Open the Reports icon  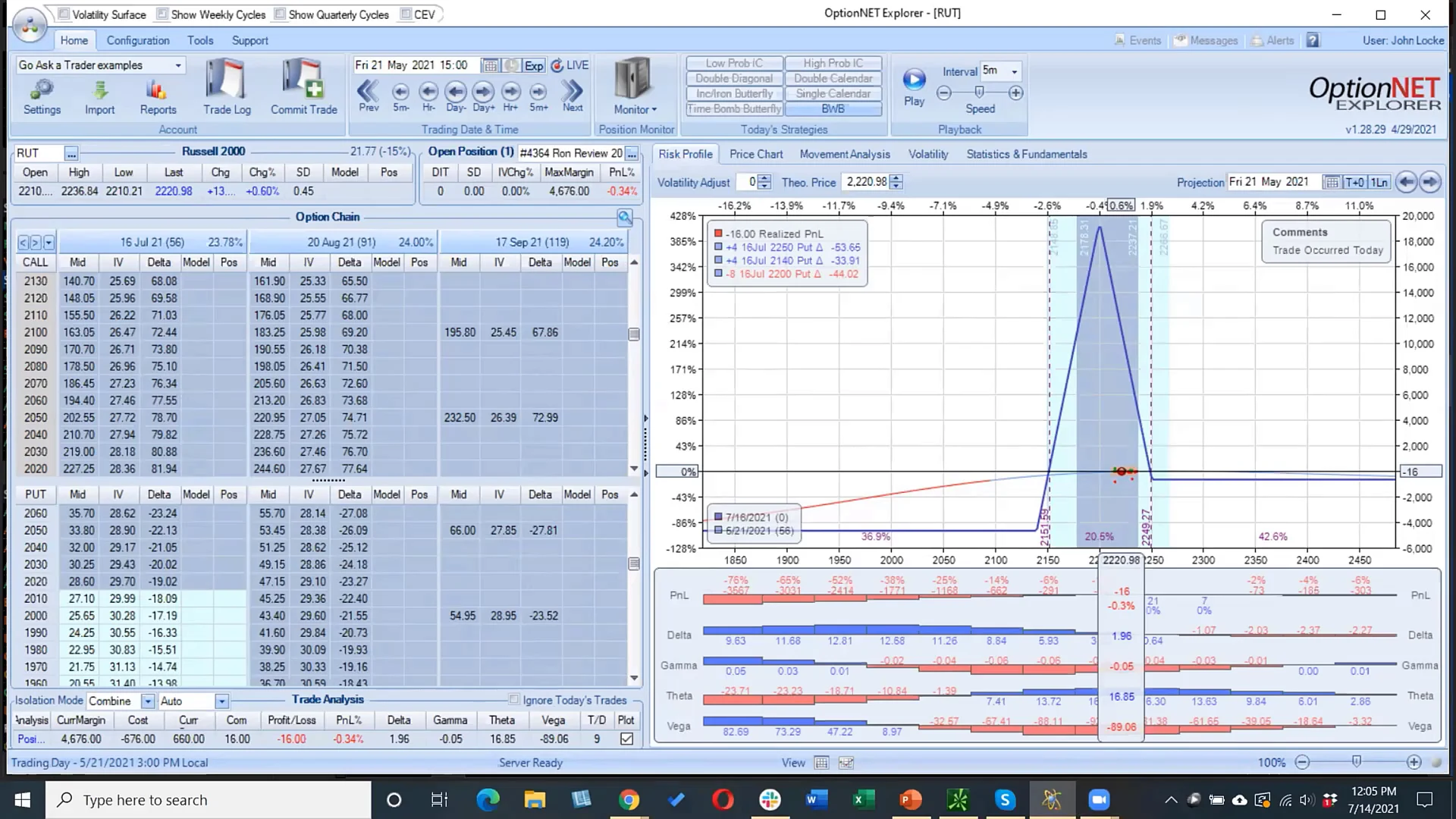pyautogui.click(x=158, y=97)
